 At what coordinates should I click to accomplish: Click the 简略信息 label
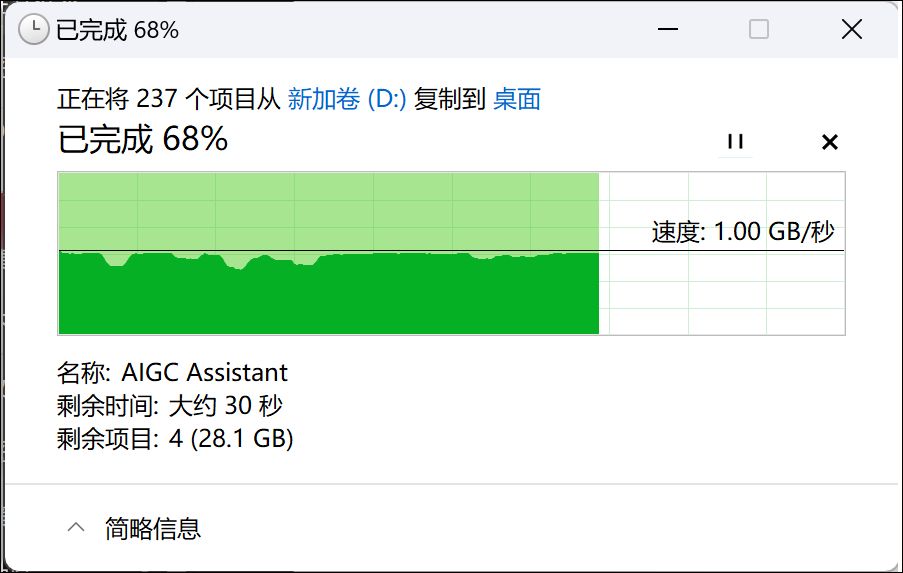click(153, 528)
